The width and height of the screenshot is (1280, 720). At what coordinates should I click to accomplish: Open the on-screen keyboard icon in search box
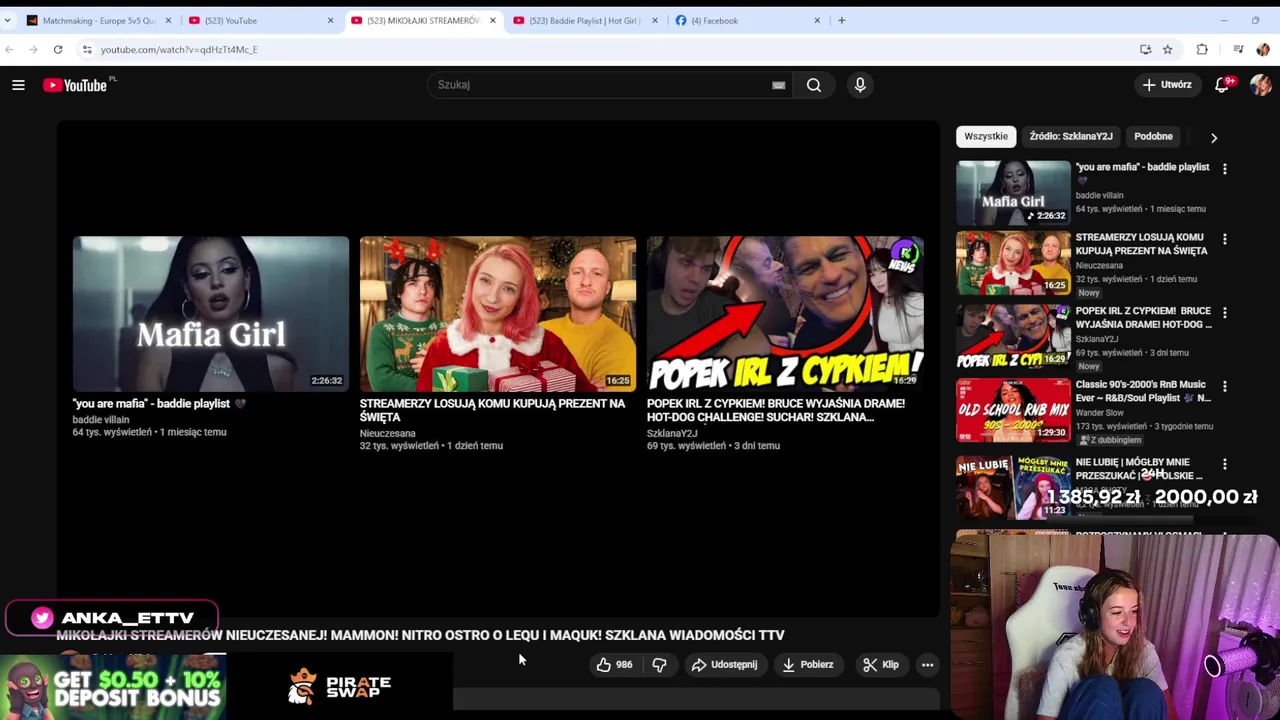pos(778,85)
